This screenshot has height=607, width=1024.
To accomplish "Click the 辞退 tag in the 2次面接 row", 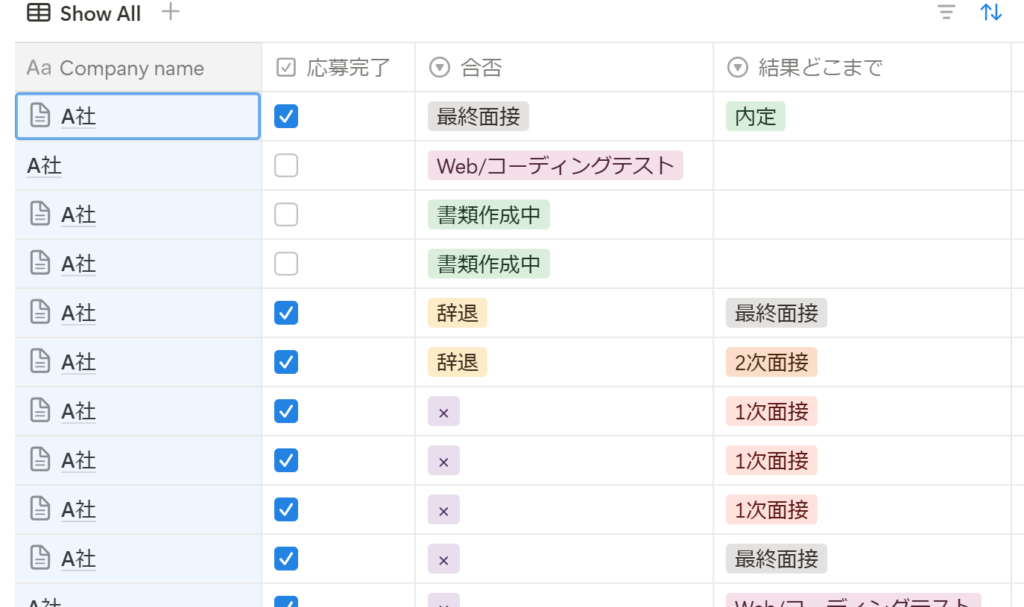I will pyautogui.click(x=457, y=362).
